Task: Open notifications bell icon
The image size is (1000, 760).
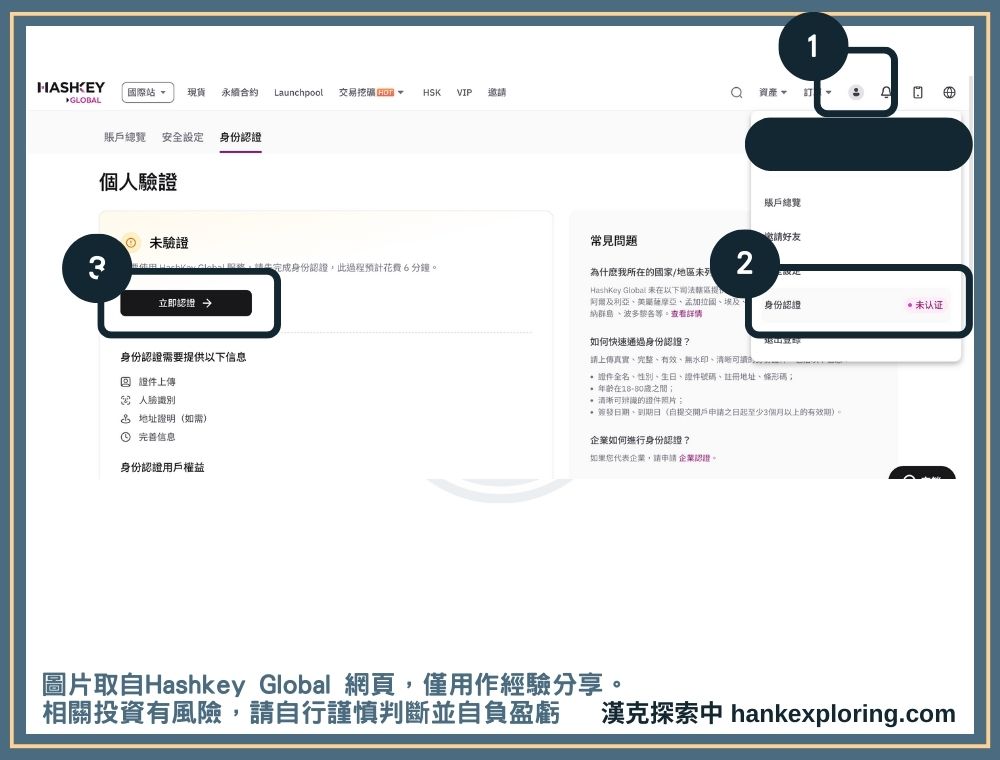Action: coord(886,92)
